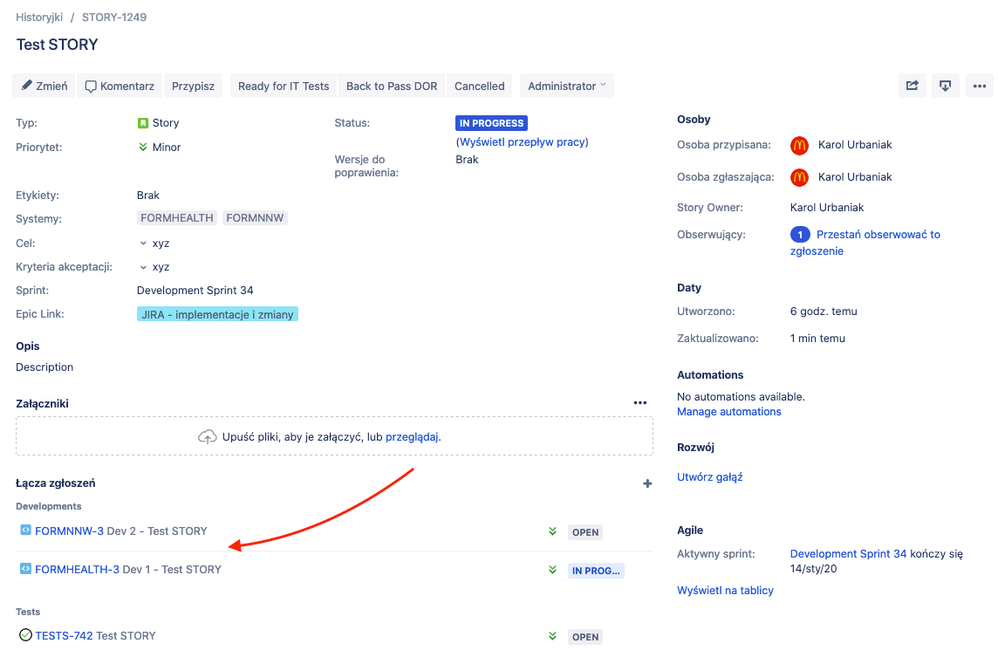Open linked issue TESTS-742
The width and height of the screenshot is (998, 658).
(64, 636)
